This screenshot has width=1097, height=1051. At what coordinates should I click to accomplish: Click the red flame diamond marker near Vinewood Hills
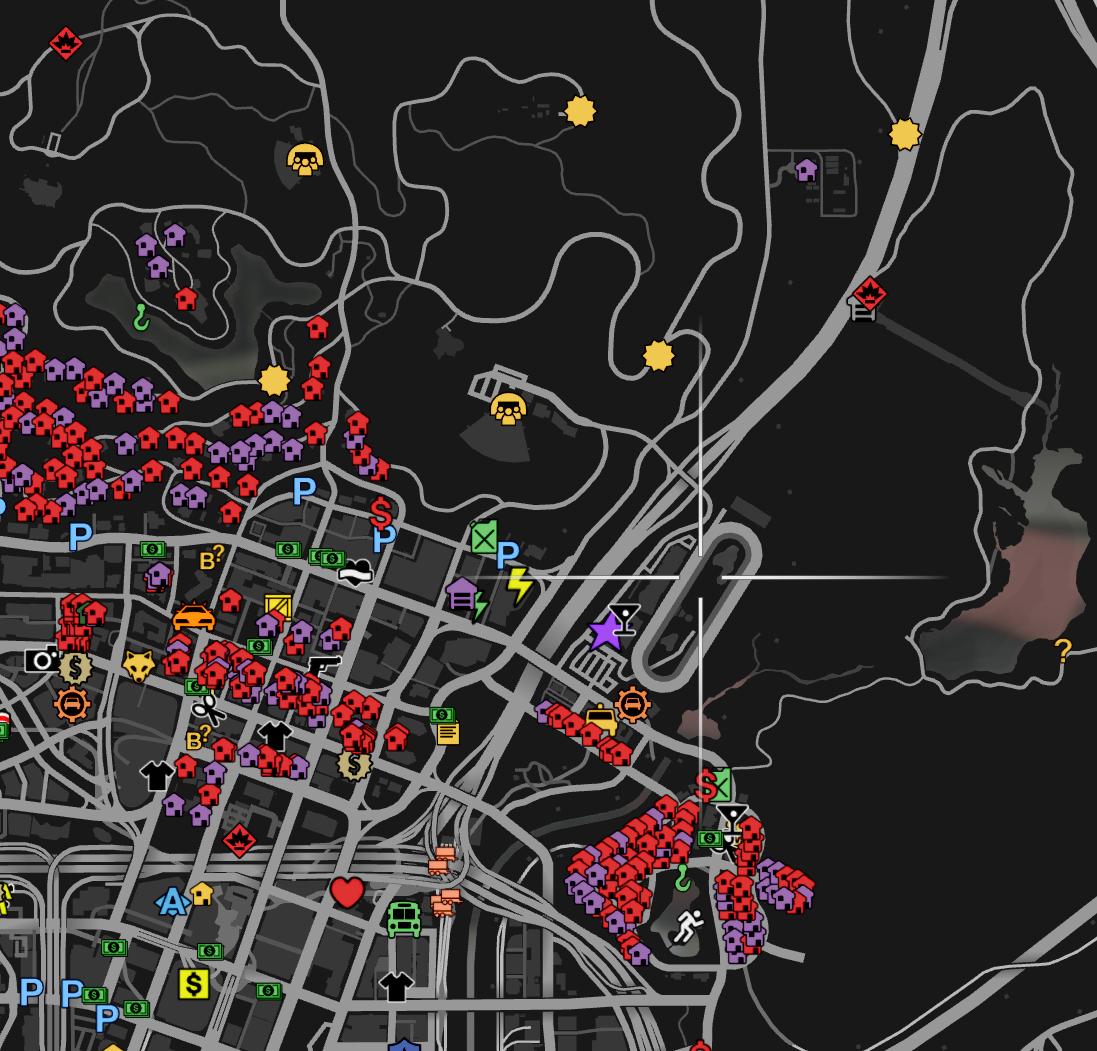(66, 43)
